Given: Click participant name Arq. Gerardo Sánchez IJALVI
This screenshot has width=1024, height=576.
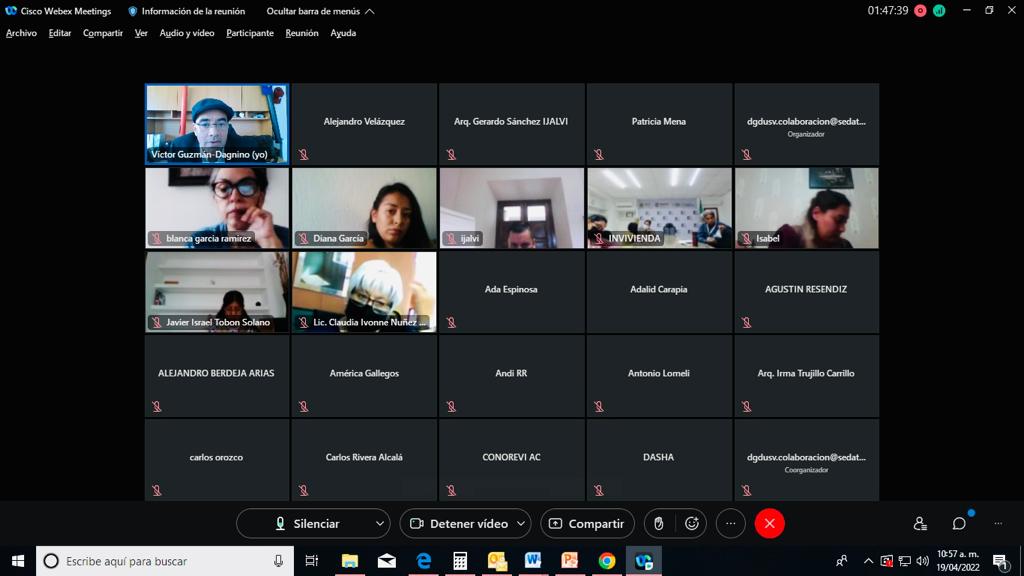Looking at the screenshot, I should pyautogui.click(x=511, y=121).
